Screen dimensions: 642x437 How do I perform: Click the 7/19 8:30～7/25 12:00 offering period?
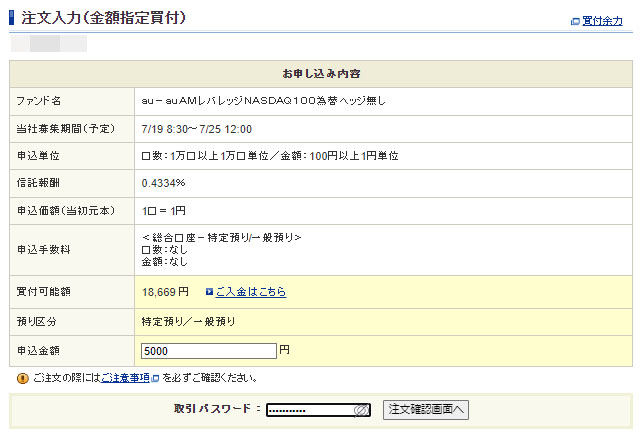point(197,129)
